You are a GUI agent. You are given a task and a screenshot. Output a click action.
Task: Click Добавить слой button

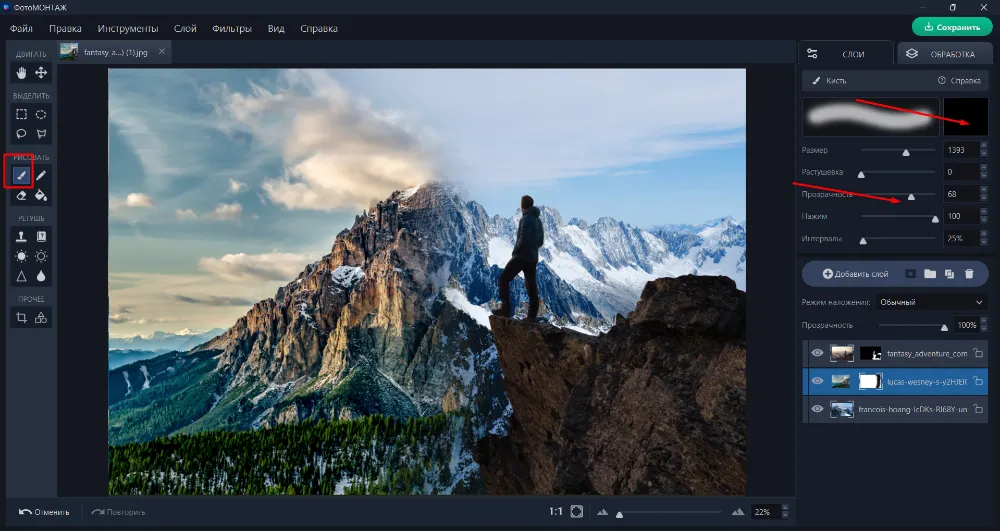(855, 273)
